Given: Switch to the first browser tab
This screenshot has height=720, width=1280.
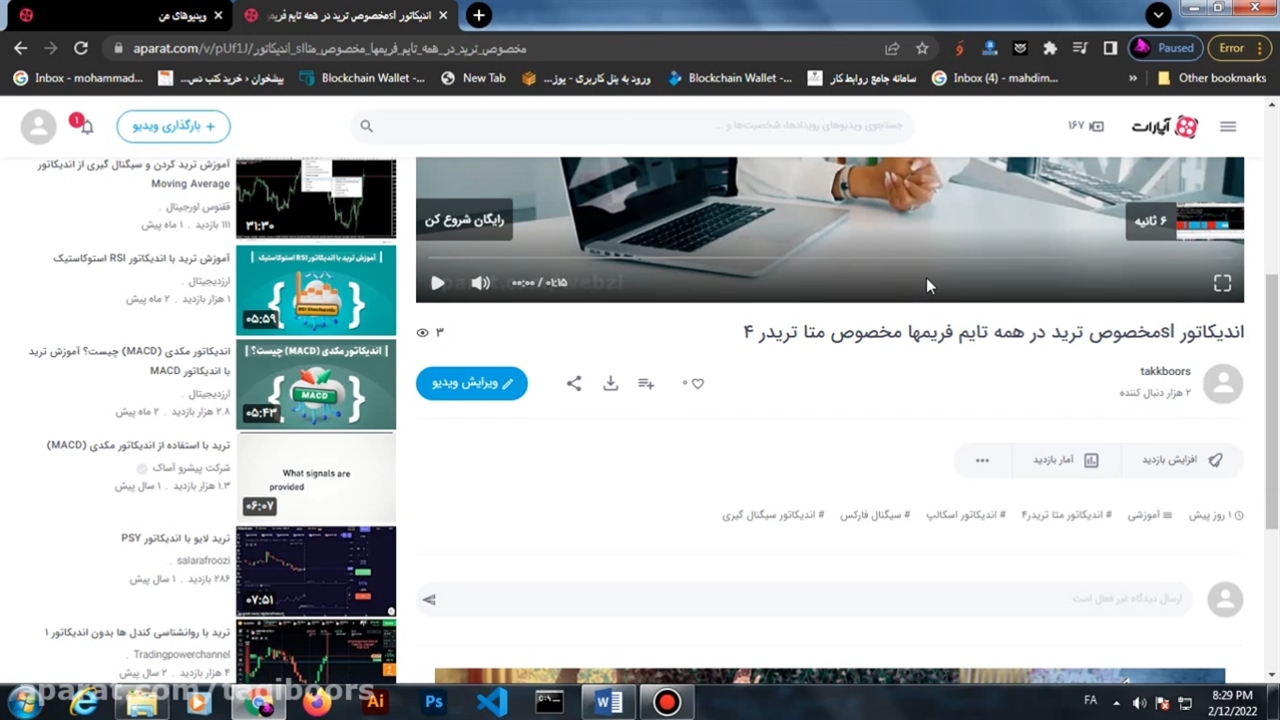Looking at the screenshot, I should point(120,15).
